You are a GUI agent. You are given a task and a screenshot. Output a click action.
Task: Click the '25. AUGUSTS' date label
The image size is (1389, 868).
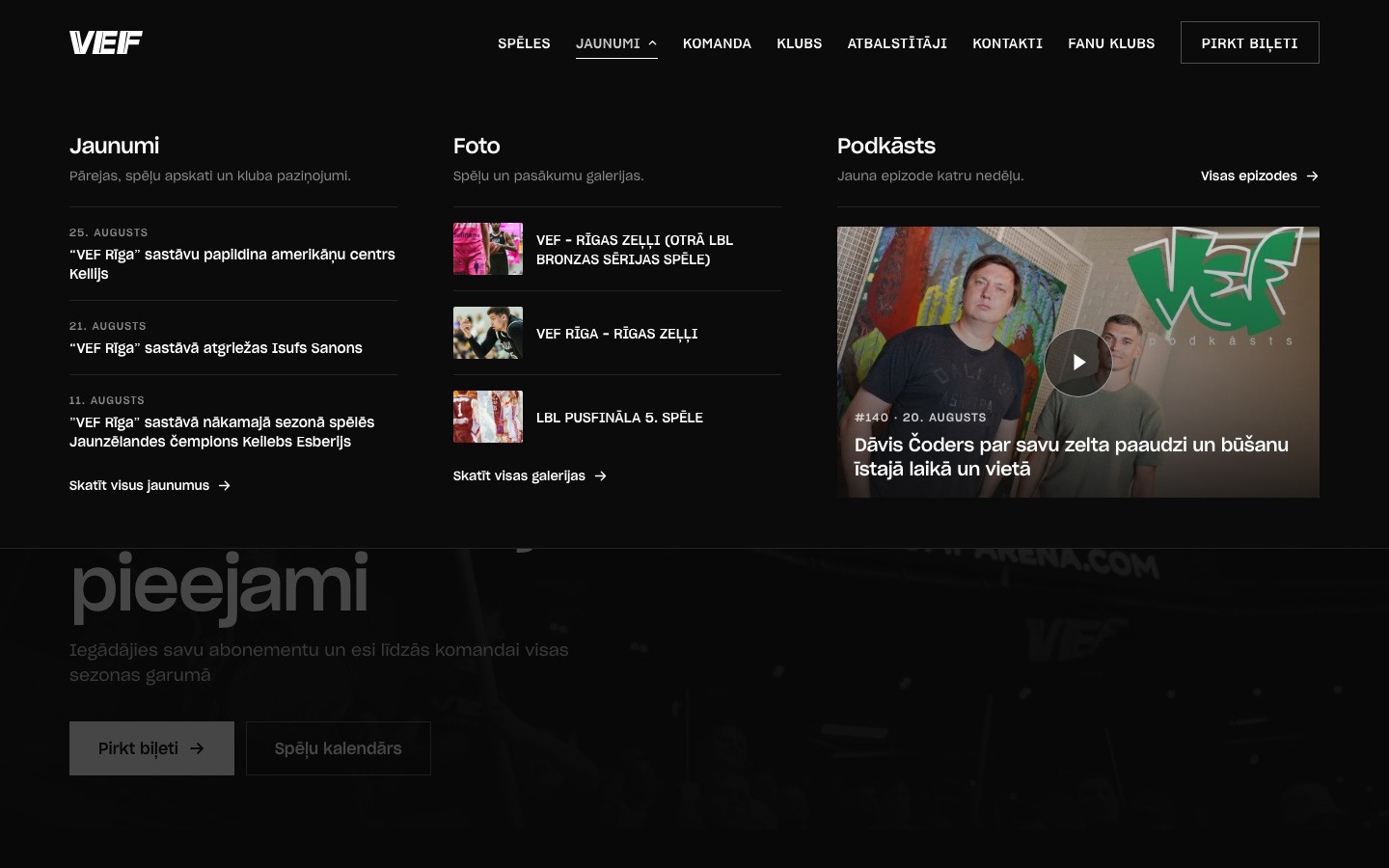pyautogui.click(x=108, y=232)
